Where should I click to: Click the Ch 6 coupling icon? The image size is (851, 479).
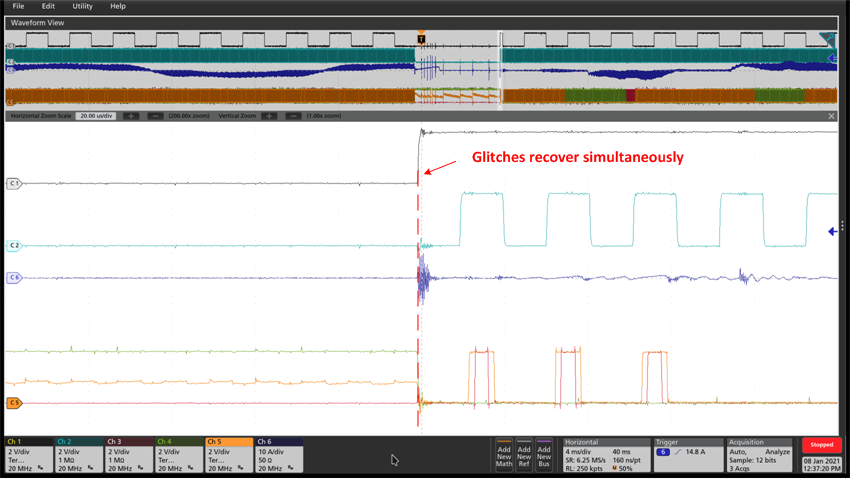tap(290, 468)
